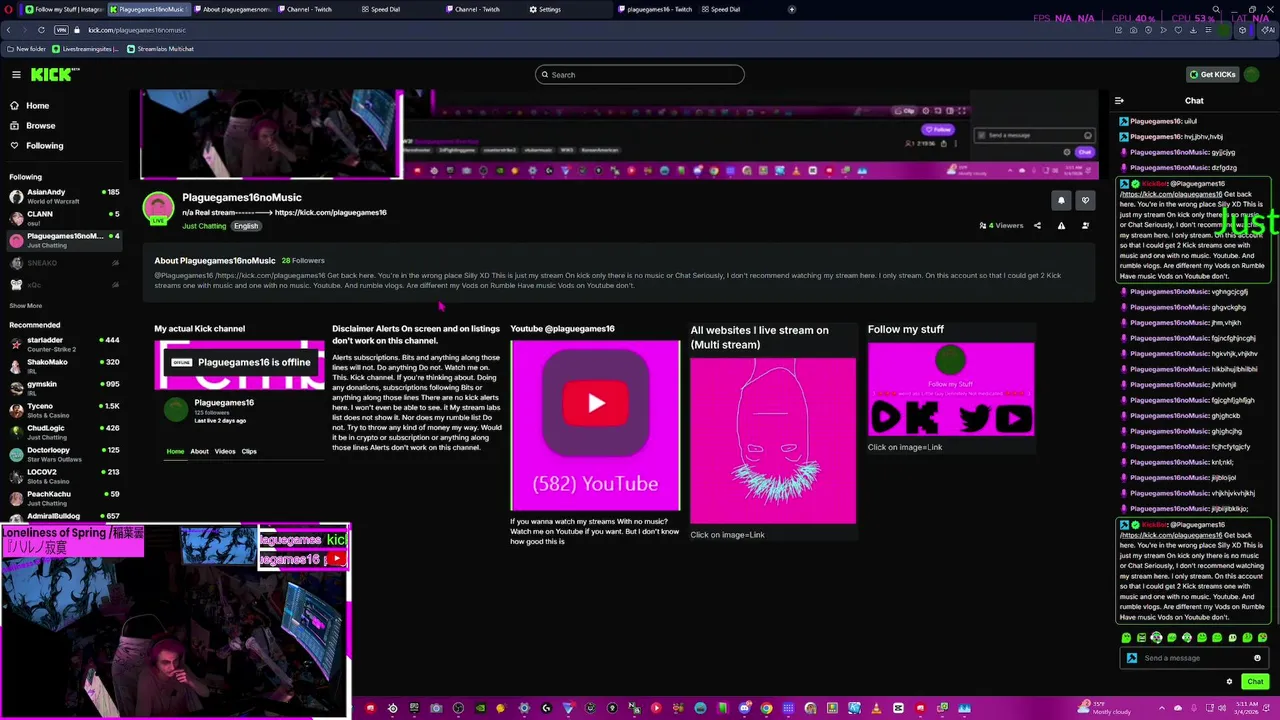
Task: Click the address bar URL kick.com
Action: tap(136, 30)
